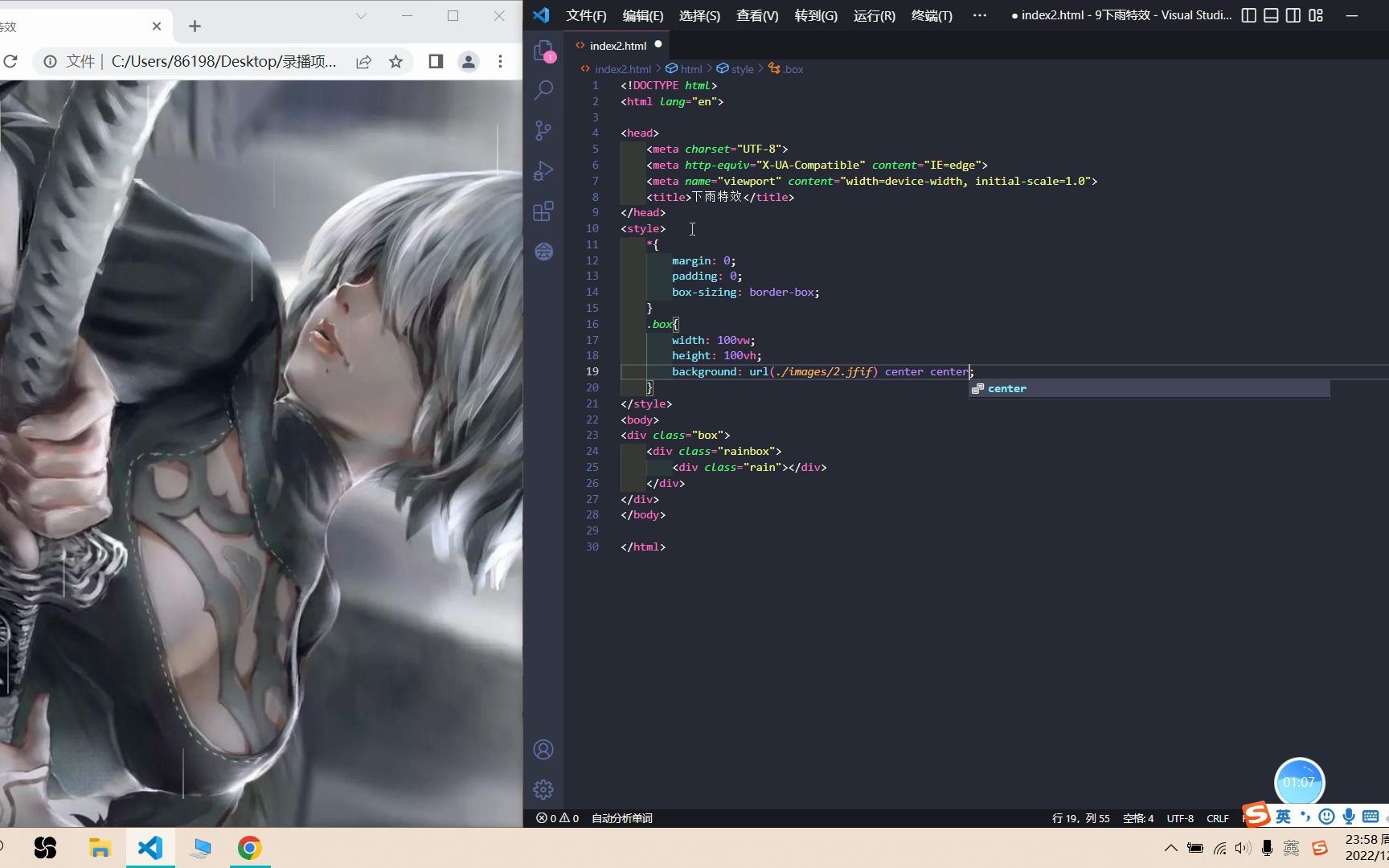This screenshot has width=1389, height=868.
Task: Open the 选择(S) menu
Action: [x=699, y=15]
